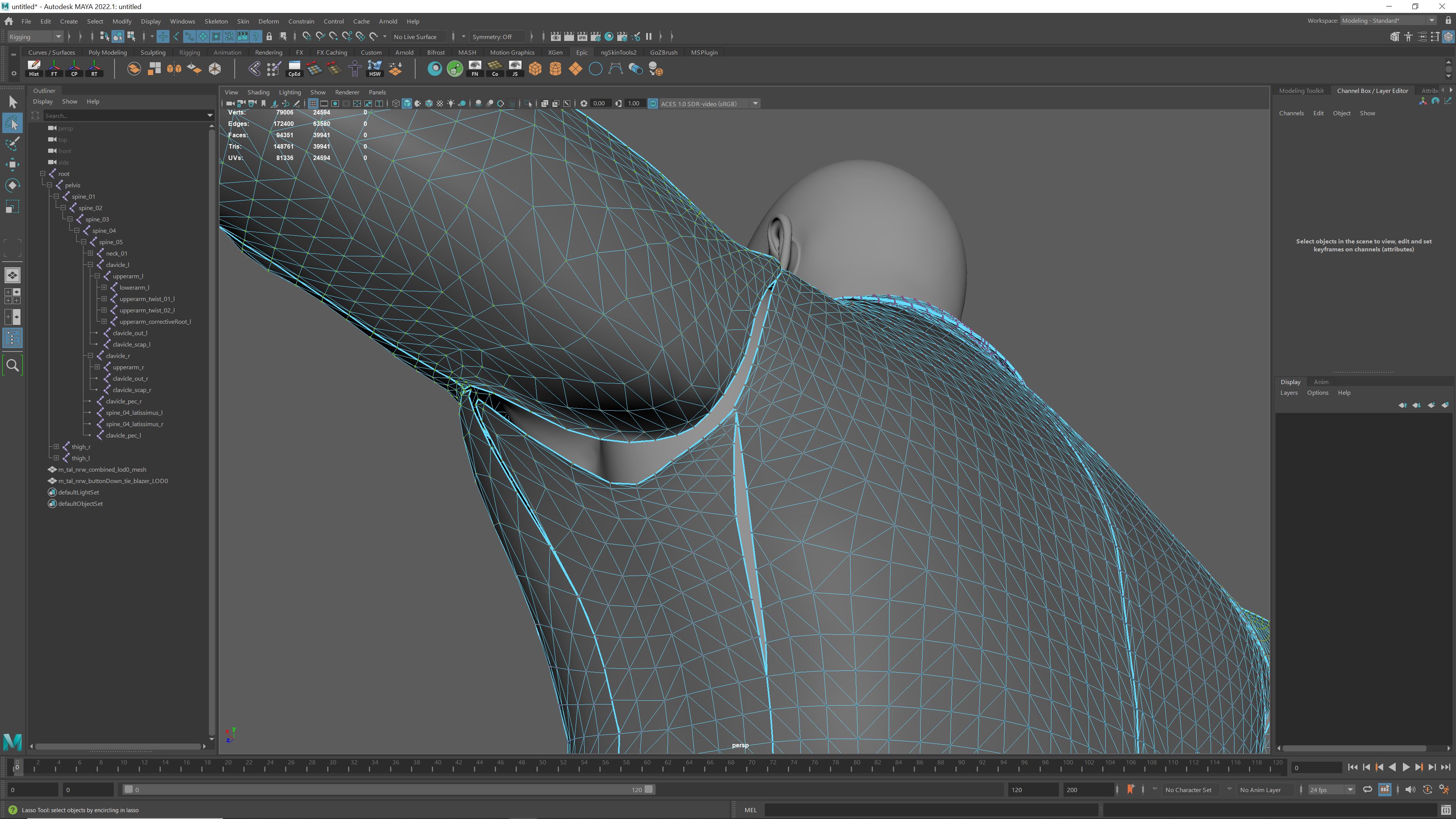Image resolution: width=1456 pixels, height=819 pixels.
Task: Click the FN icon on the Epic shelf
Action: click(x=475, y=68)
